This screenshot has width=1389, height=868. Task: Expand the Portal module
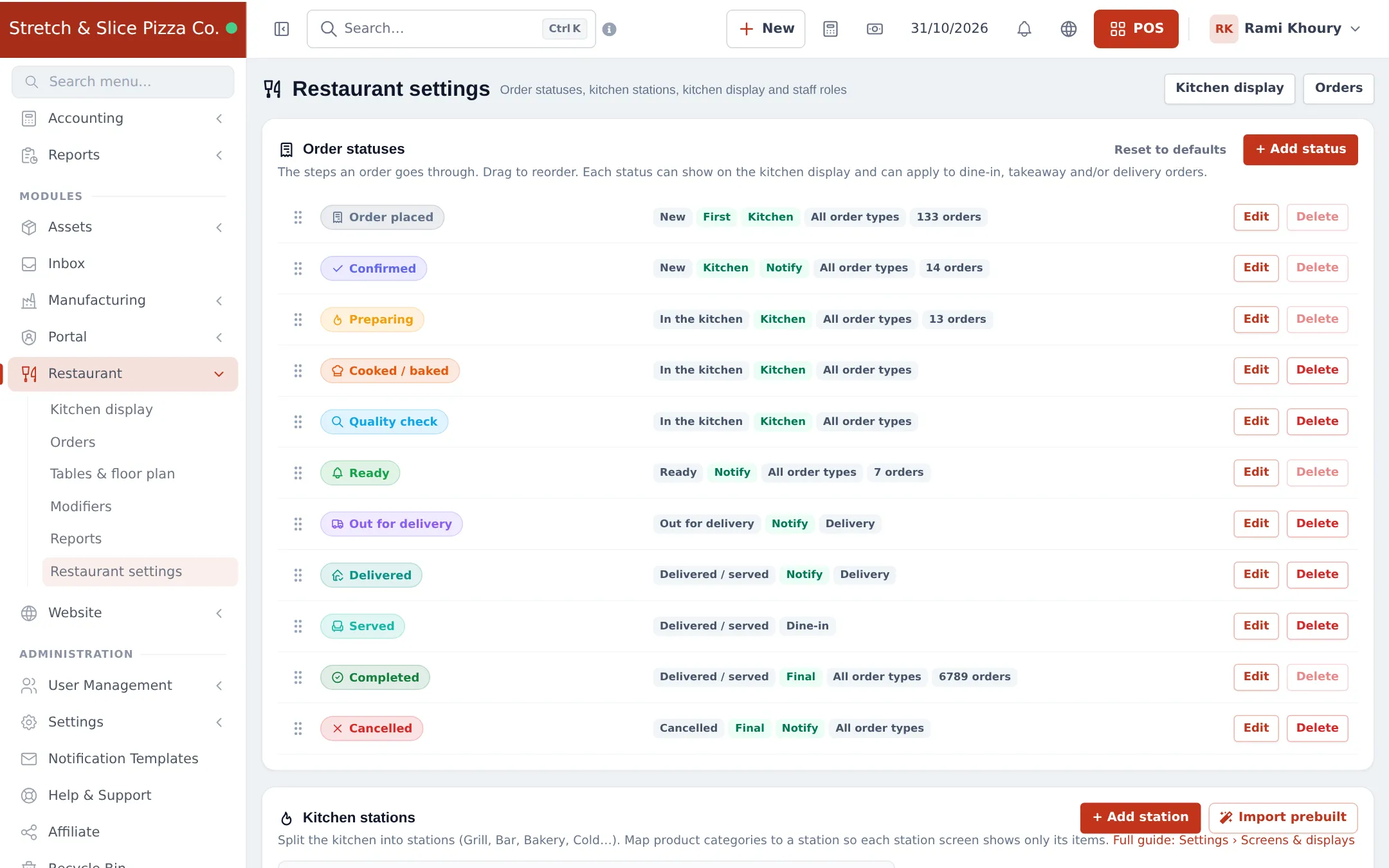point(219,338)
